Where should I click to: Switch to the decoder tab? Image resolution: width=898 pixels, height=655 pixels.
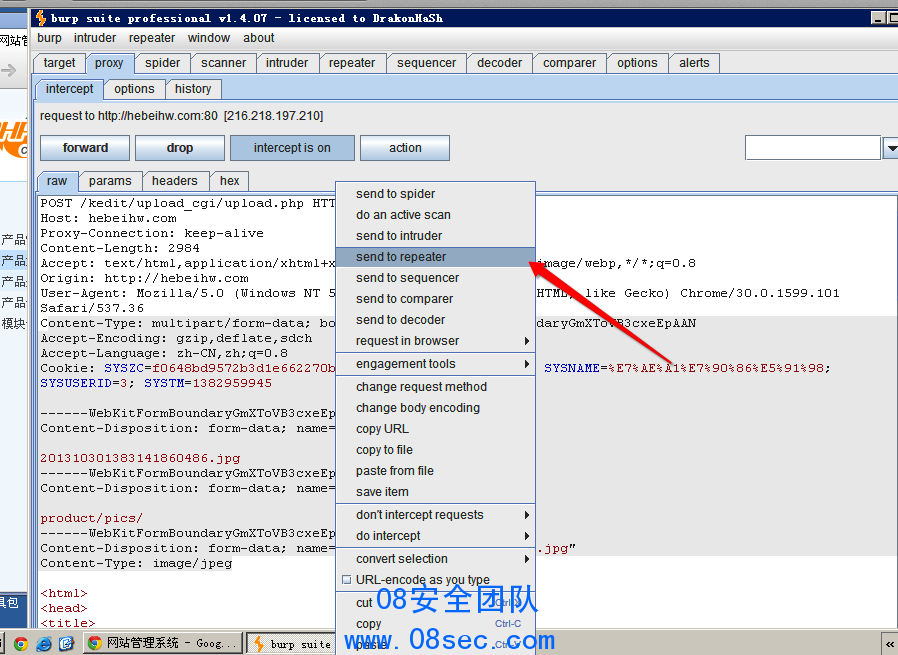point(499,63)
